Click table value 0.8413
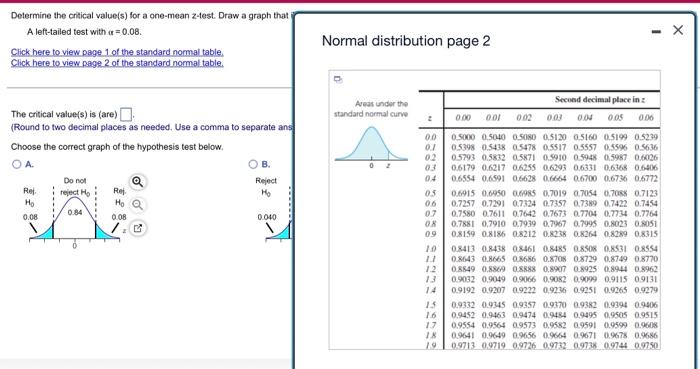Screen dimensions: 700x369 (463, 249)
